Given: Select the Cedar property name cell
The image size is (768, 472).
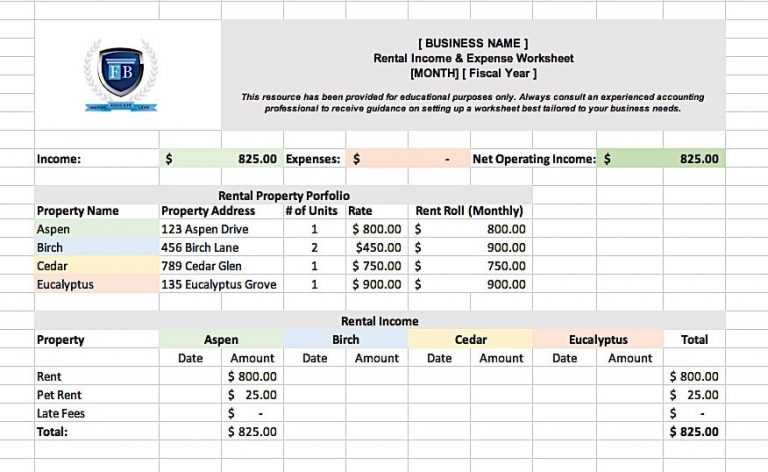Looking at the screenshot, I should (x=96, y=266).
